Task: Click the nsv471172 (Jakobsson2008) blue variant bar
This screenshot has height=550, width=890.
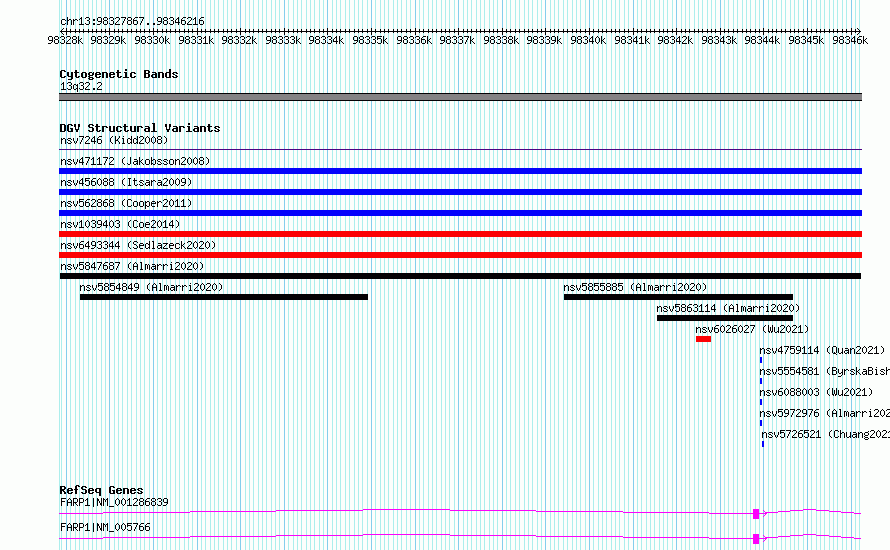Action: [x=460, y=171]
